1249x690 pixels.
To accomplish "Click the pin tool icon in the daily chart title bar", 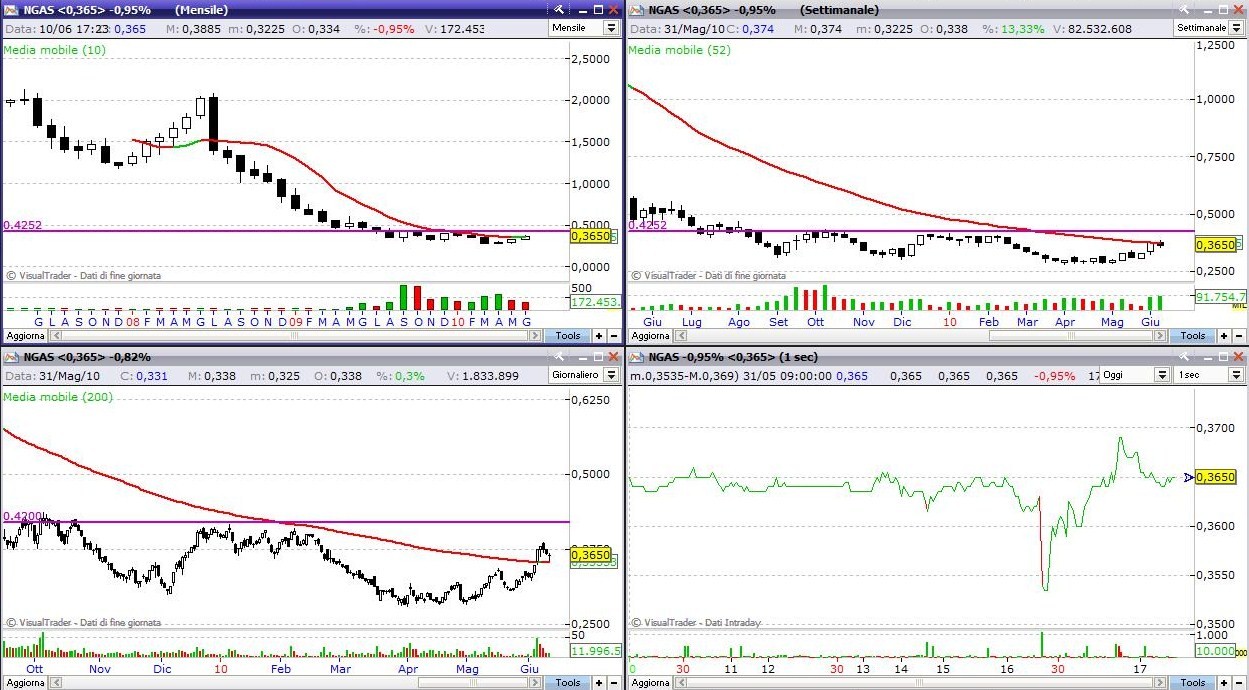I will [x=559, y=357].
